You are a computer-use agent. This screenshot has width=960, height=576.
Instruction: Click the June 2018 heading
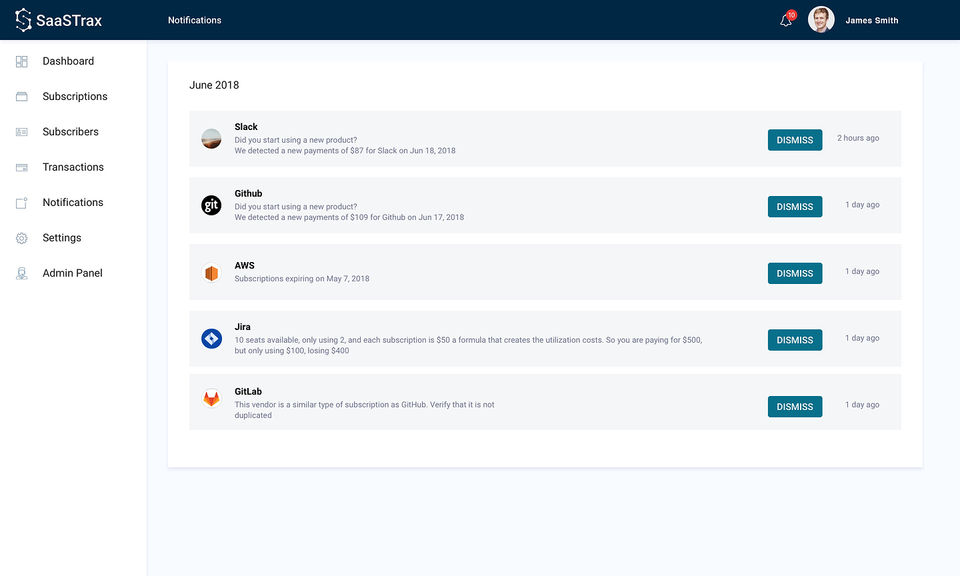click(x=214, y=85)
